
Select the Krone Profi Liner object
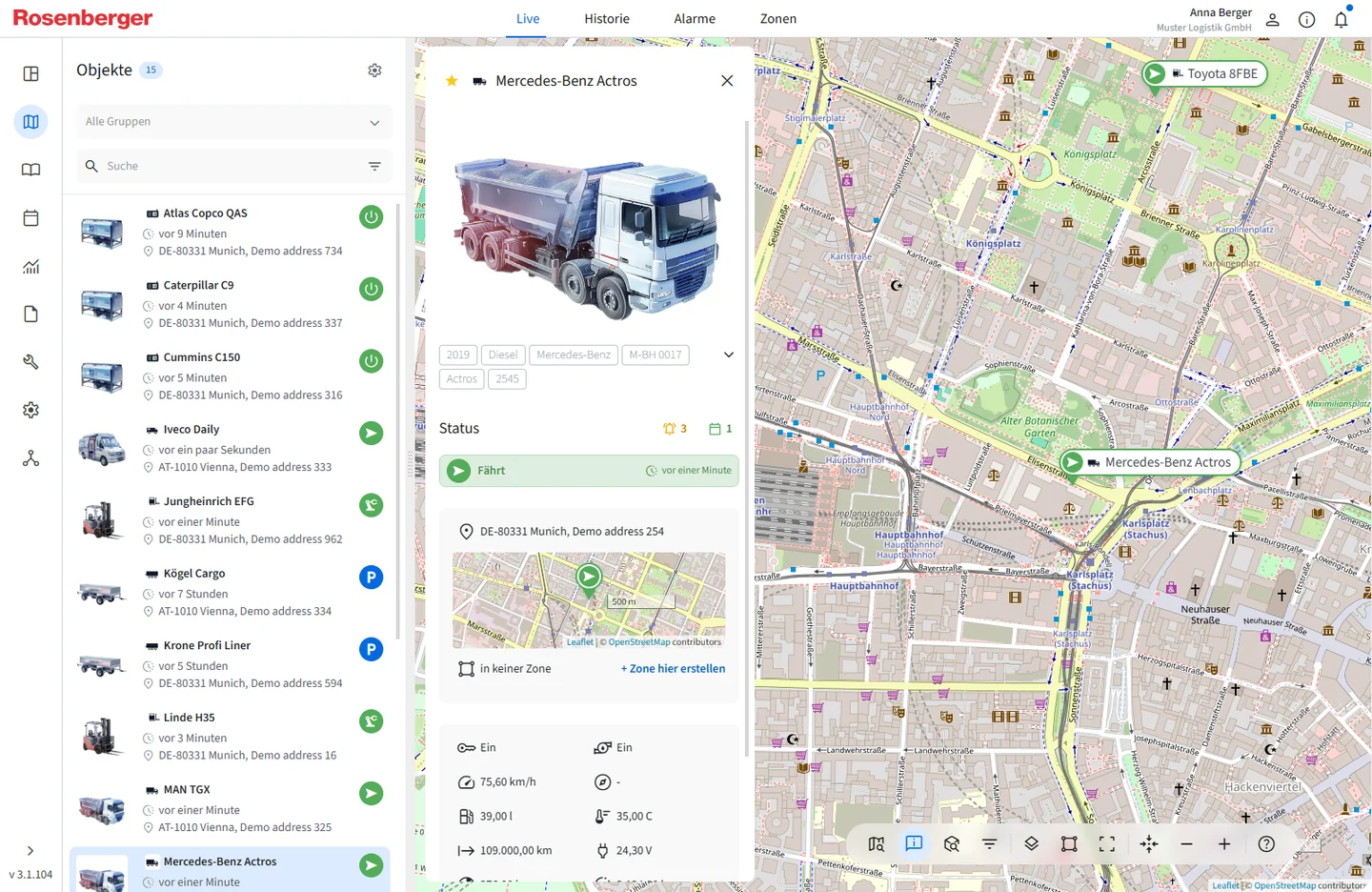pyautogui.click(x=231, y=664)
